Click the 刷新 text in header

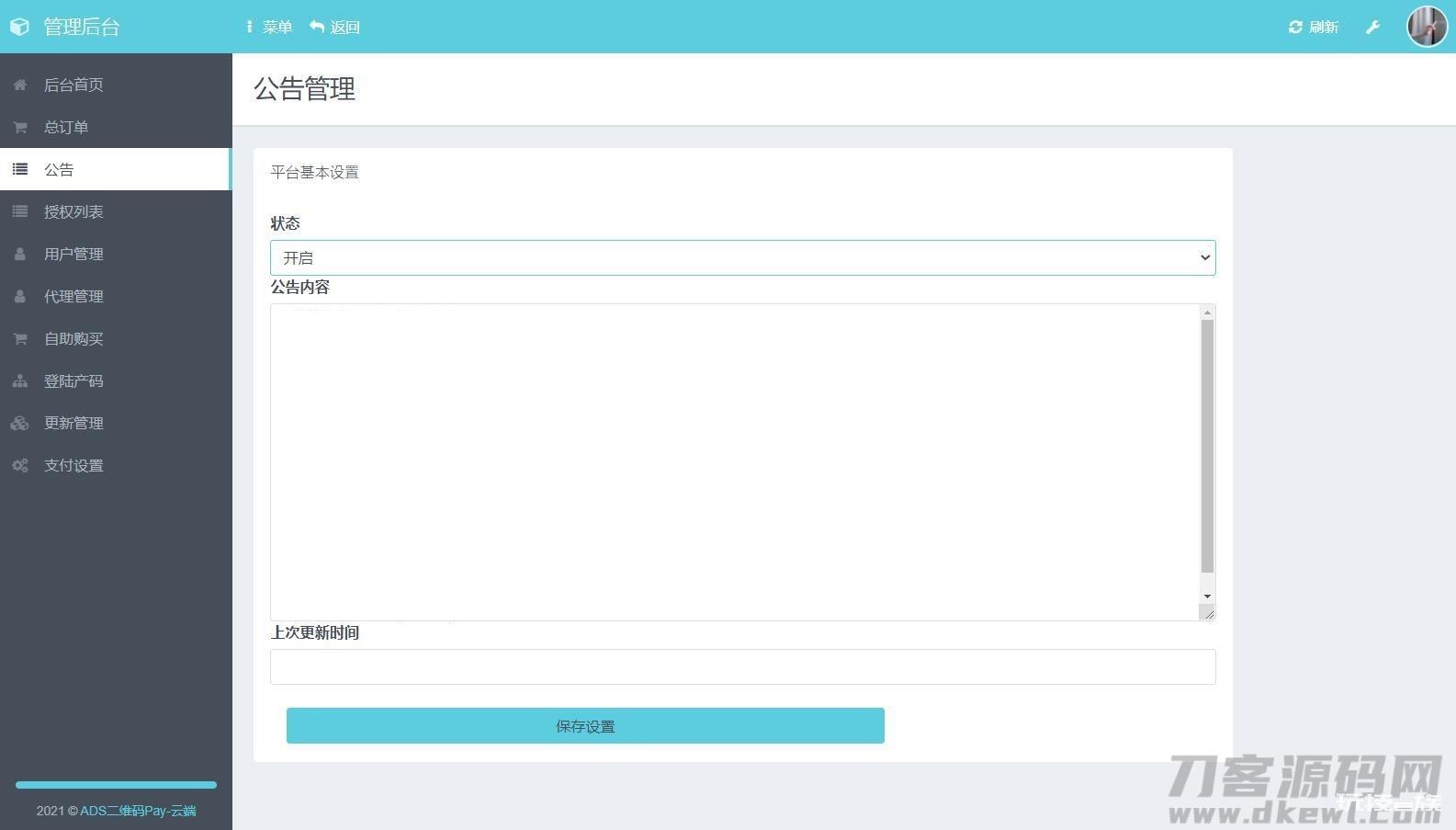(1324, 27)
